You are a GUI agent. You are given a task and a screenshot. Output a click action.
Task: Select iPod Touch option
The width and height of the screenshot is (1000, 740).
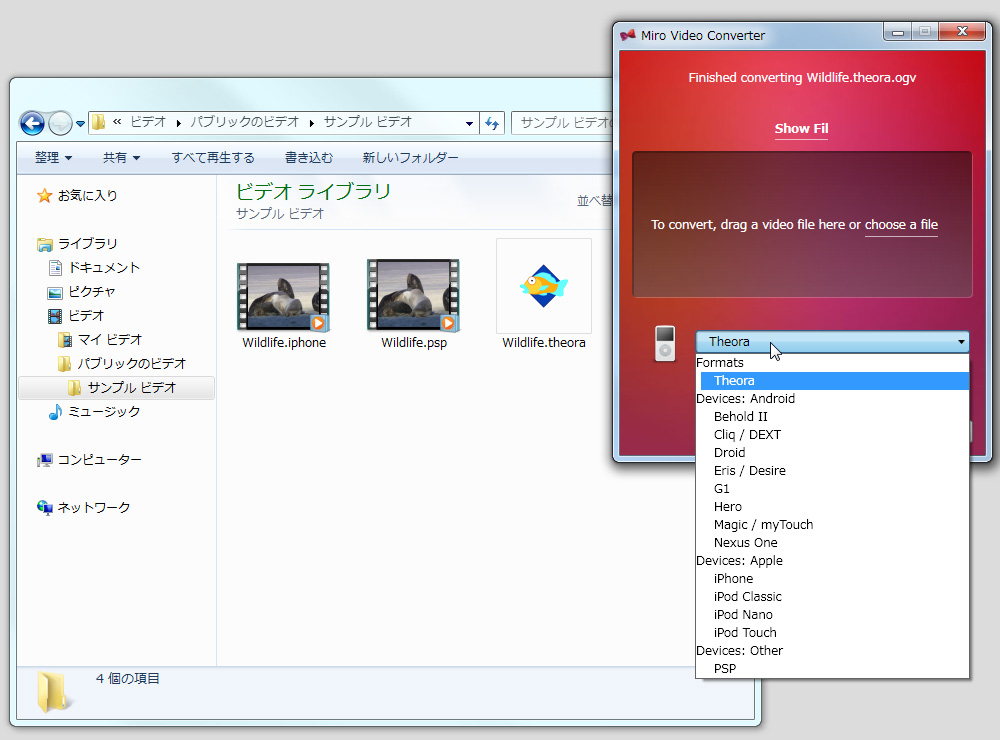834,633
